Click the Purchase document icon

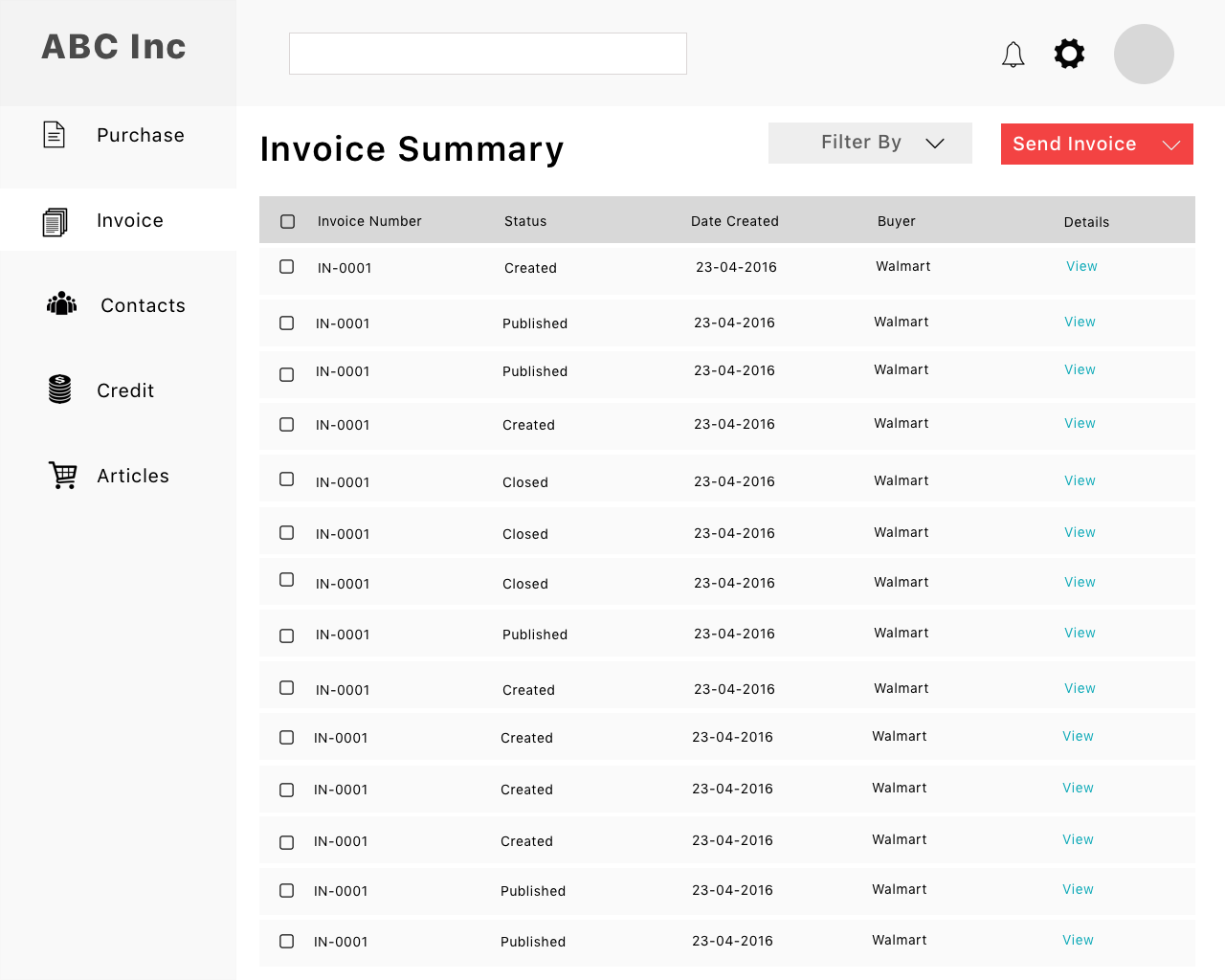[55, 135]
